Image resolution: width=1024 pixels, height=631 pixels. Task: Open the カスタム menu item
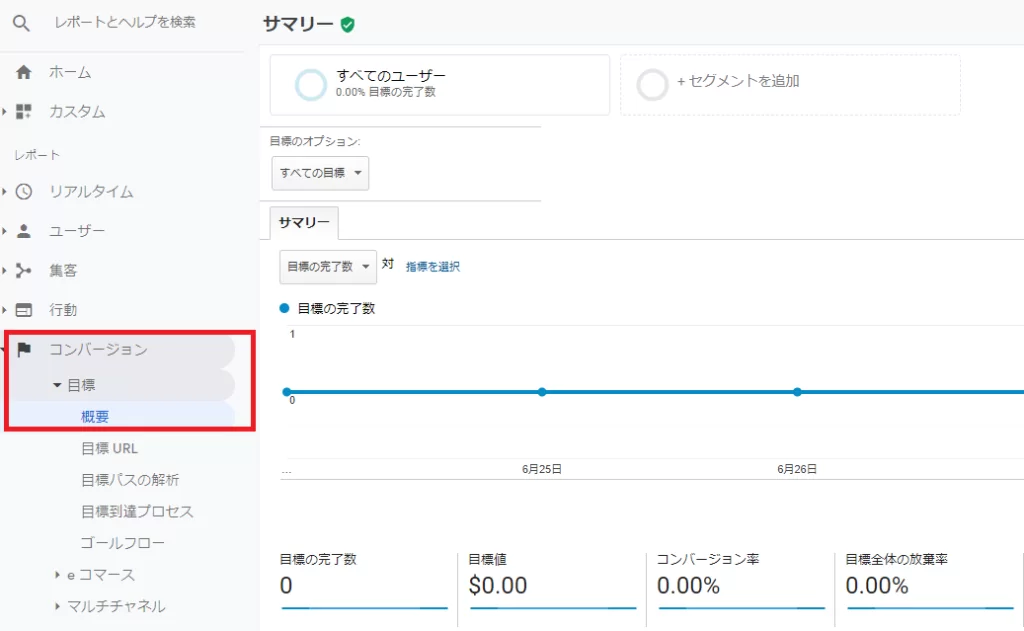(x=77, y=112)
